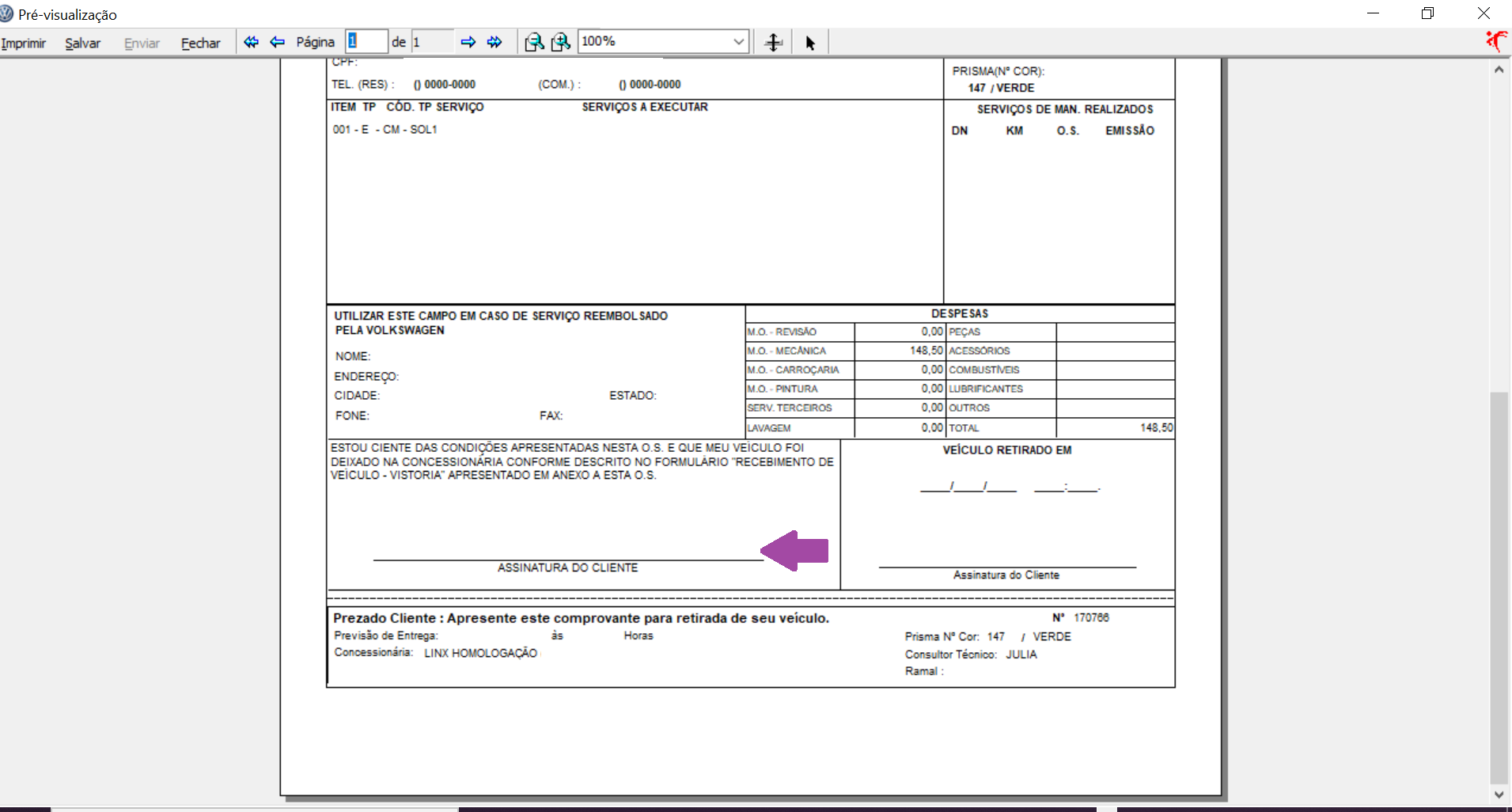The image size is (1512, 812).
Task: Click Fechar to close the preview
Action: (201, 43)
